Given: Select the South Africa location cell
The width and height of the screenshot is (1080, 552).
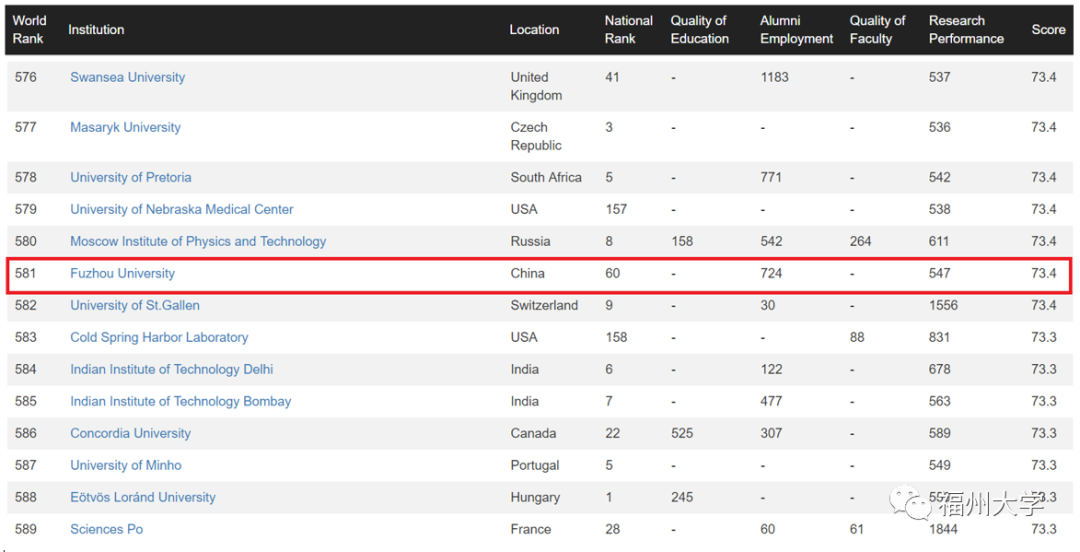Looking at the screenshot, I should tap(546, 177).
